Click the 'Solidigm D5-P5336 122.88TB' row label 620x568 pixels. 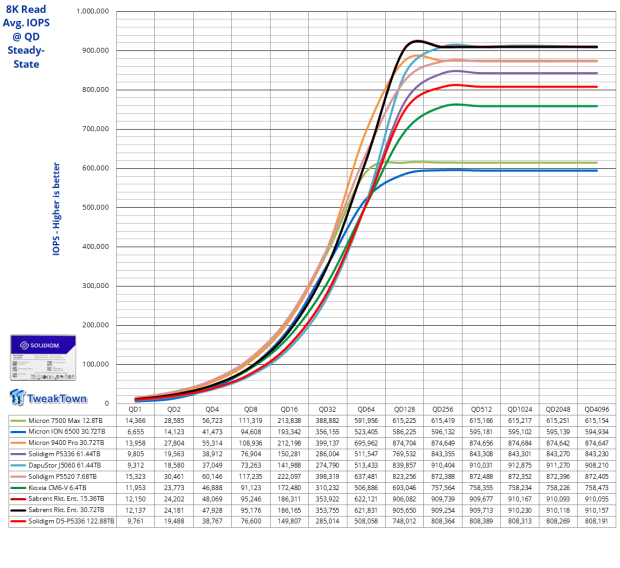click(x=71, y=521)
